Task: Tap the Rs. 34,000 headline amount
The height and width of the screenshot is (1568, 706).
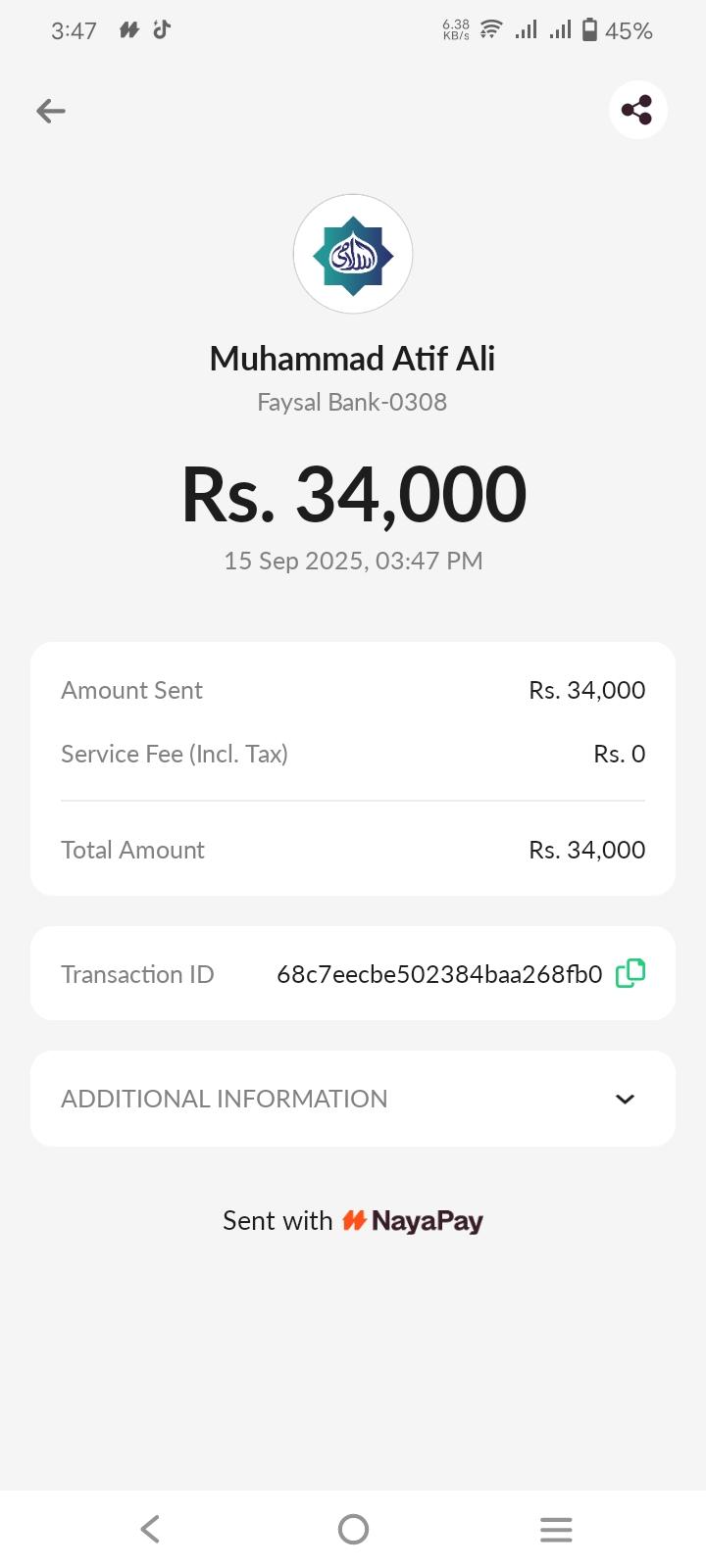Action: tap(353, 495)
